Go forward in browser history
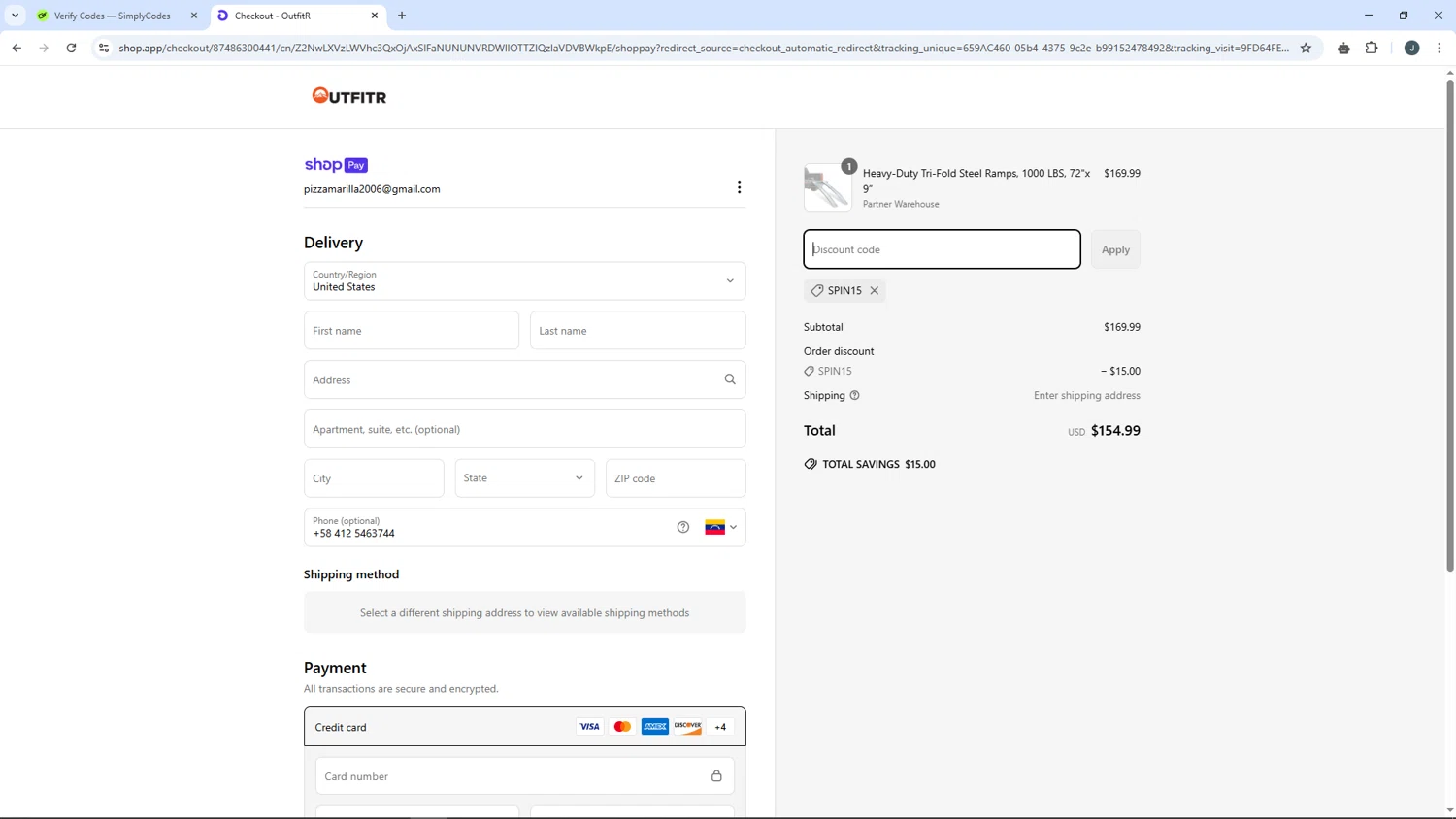1456x819 pixels. click(x=44, y=48)
